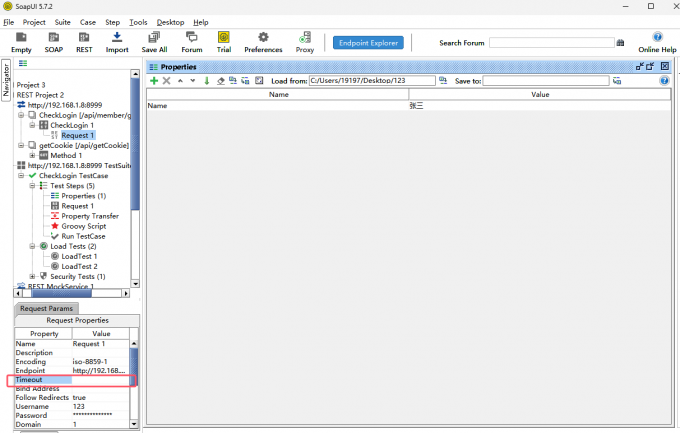Collapse the CheckLogin TestCase node
The width and height of the screenshot is (680, 433).
pyautogui.click(x=21, y=176)
